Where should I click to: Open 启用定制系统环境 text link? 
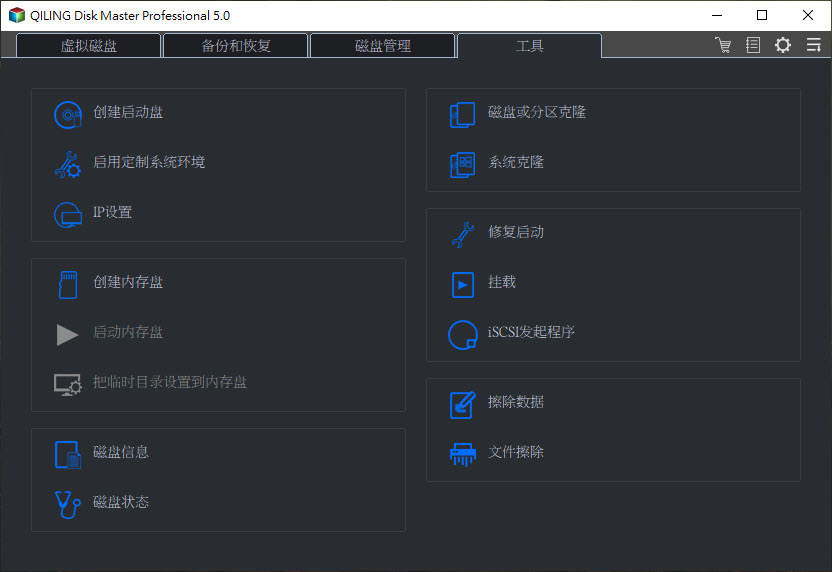(149, 162)
